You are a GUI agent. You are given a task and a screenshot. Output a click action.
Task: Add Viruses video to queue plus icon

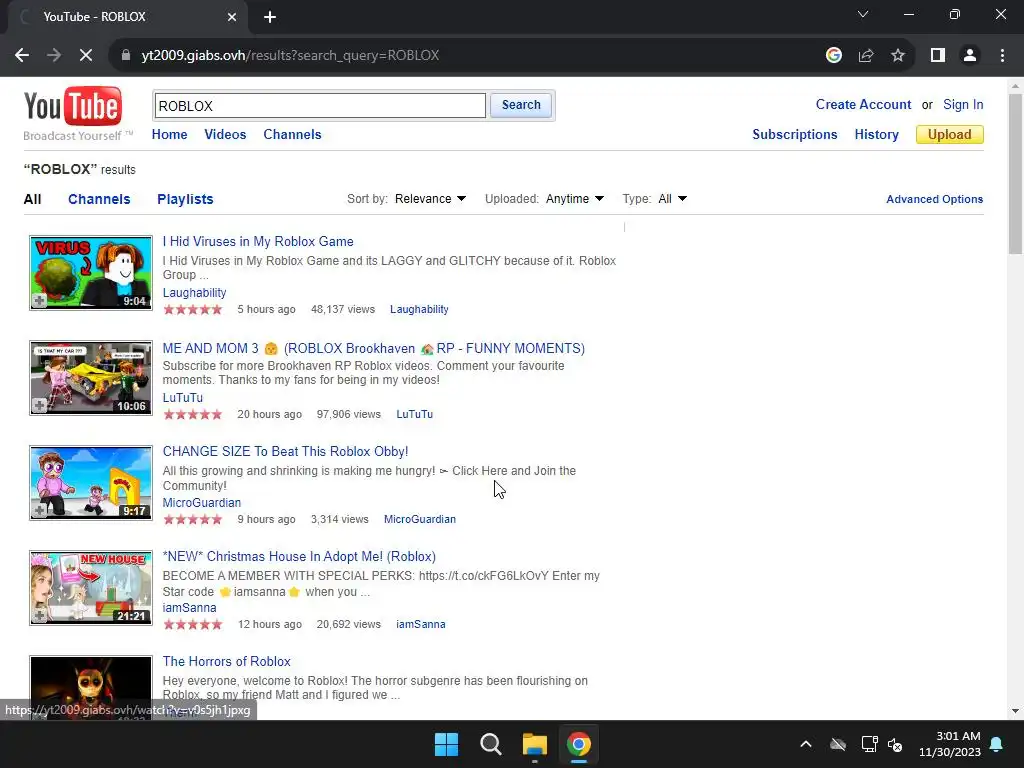pos(39,301)
